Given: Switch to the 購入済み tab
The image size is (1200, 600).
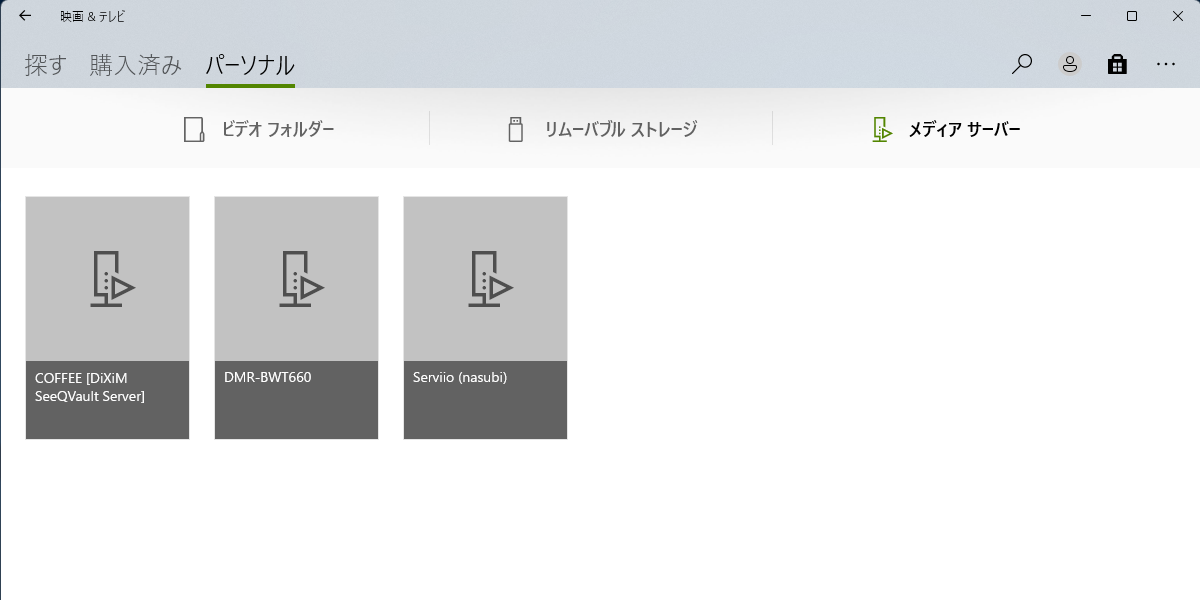Looking at the screenshot, I should [x=136, y=66].
